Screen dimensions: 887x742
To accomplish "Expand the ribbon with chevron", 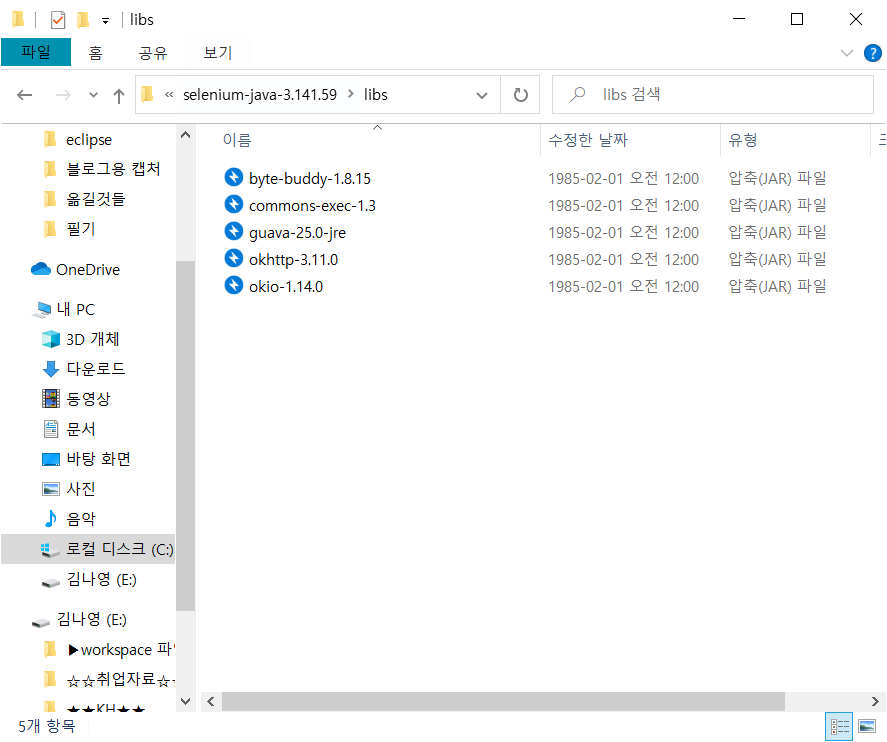I will coord(846,53).
